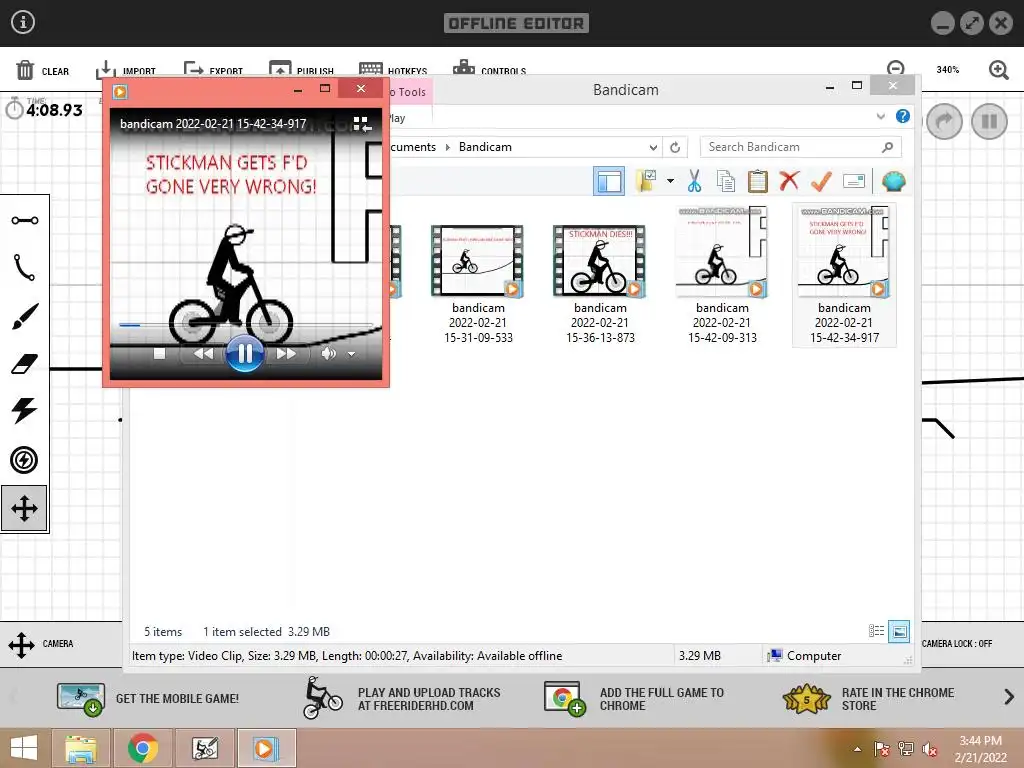Show next banner with right arrow
1024x768 pixels.
[1009, 697]
